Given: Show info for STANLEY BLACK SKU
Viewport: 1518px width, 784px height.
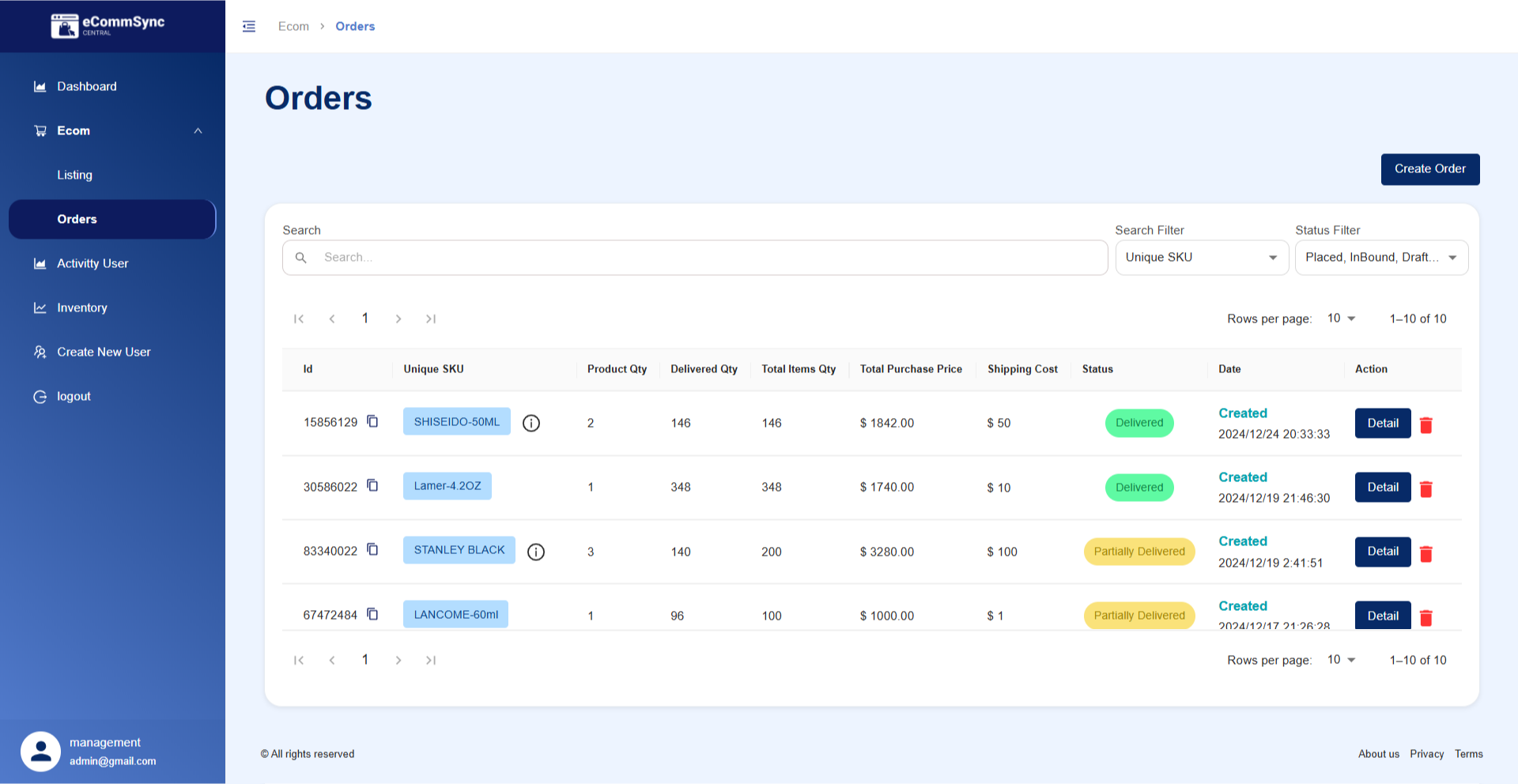Looking at the screenshot, I should click(x=536, y=552).
